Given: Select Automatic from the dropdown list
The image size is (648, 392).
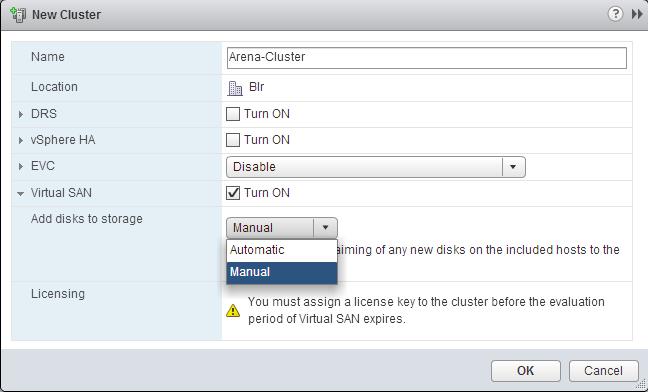Looking at the screenshot, I should pyautogui.click(x=282, y=250).
